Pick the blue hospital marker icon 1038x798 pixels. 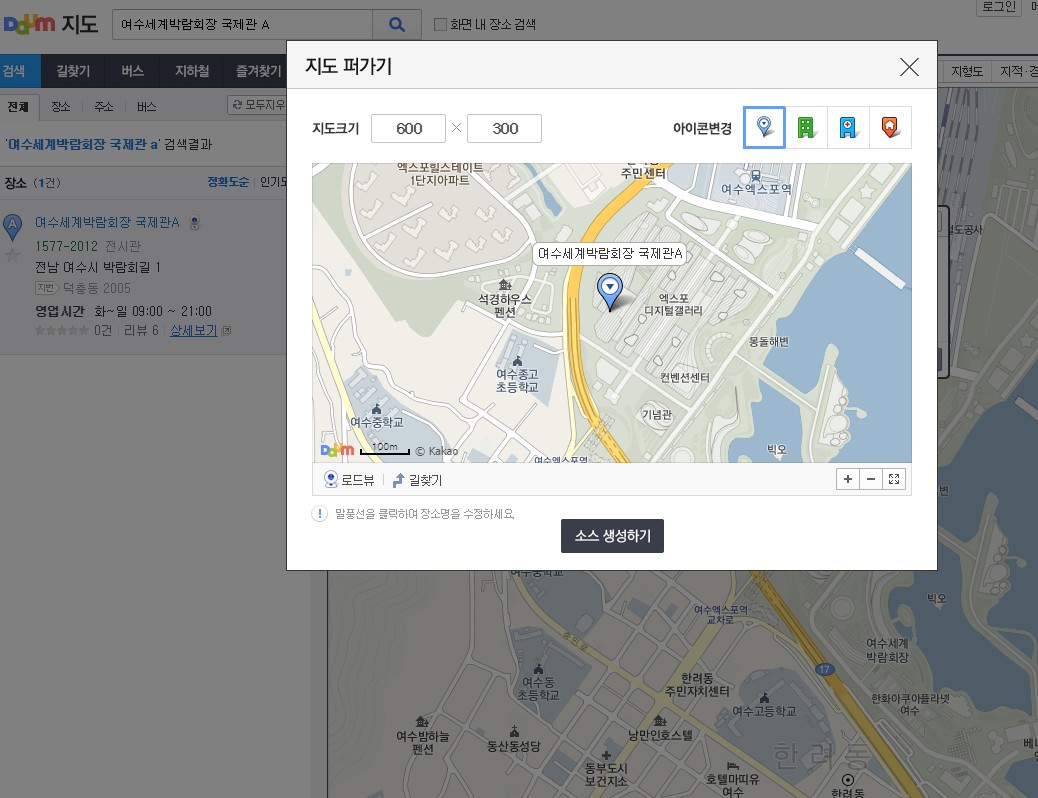coord(848,128)
